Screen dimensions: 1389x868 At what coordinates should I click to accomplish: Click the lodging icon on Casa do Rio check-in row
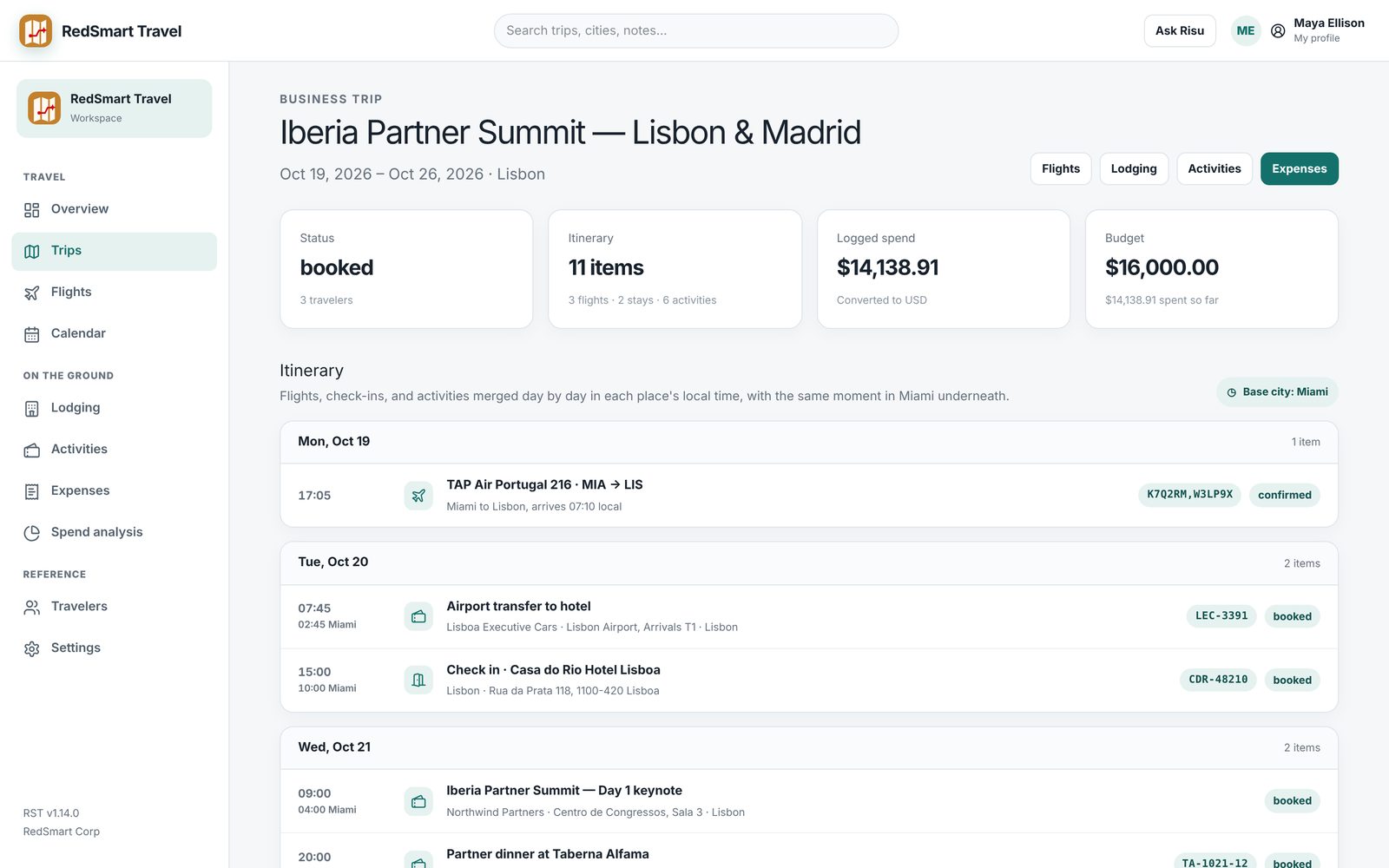click(x=418, y=681)
